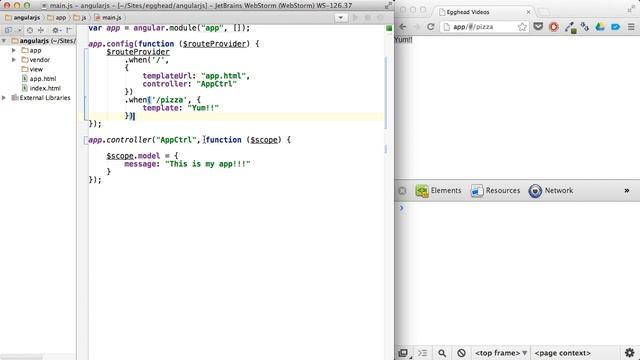Viewport: 640px width, 360px height.
Task: Open the eyedropper color picker extension
Action: (x=570, y=27)
